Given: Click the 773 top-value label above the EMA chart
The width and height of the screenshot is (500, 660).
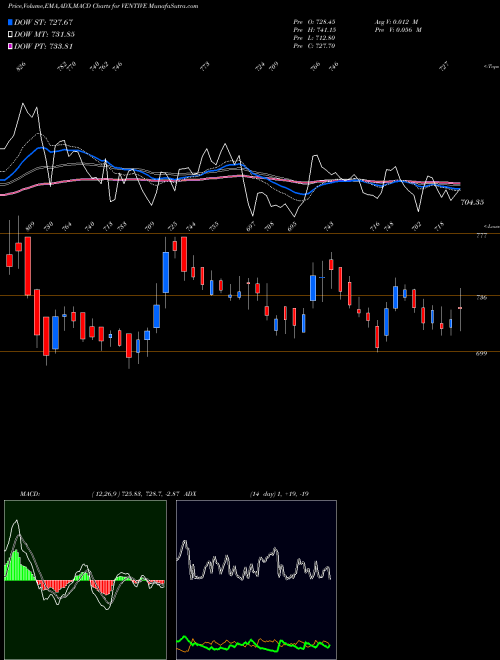Looking at the screenshot, I should [205, 67].
